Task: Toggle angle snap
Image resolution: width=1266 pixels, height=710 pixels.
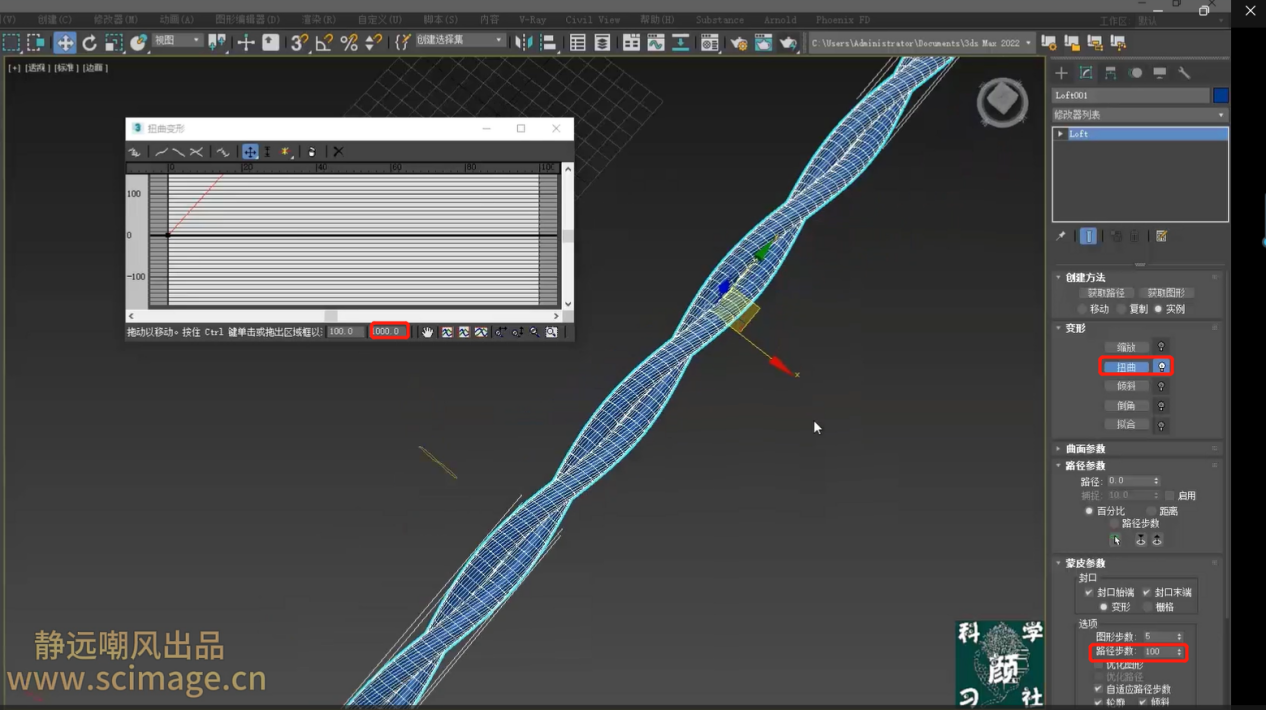Action: click(324, 43)
